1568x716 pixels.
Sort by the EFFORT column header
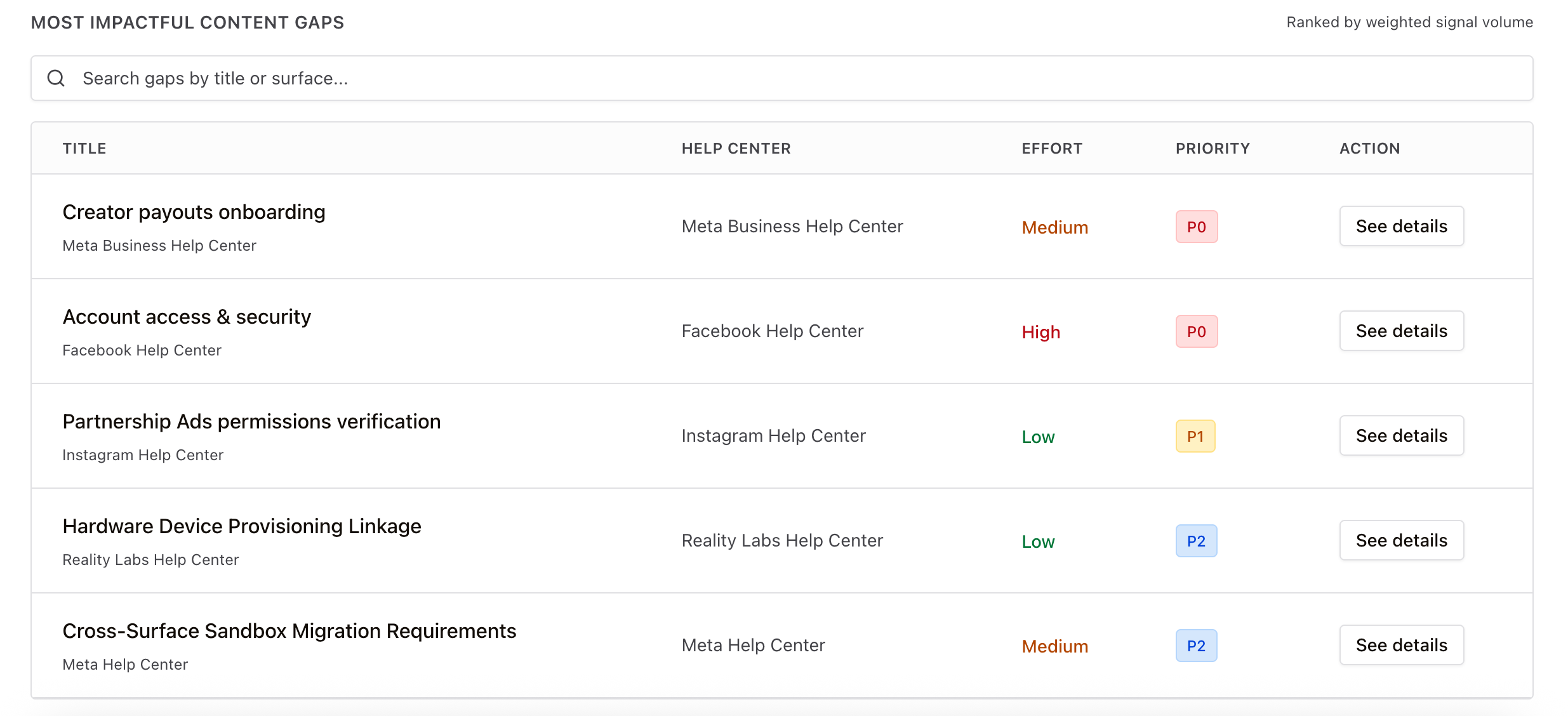(x=1052, y=149)
